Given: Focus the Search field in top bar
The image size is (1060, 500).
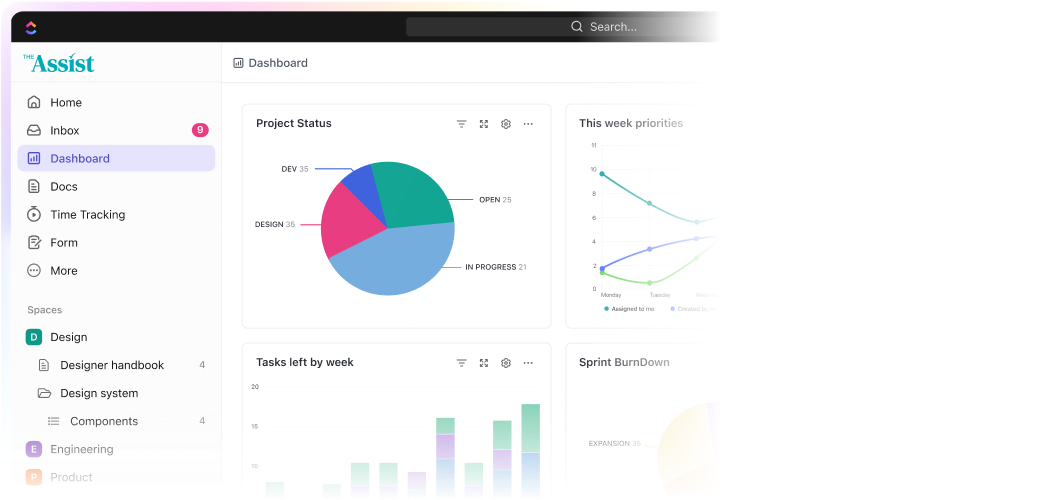Looking at the screenshot, I should (561, 27).
